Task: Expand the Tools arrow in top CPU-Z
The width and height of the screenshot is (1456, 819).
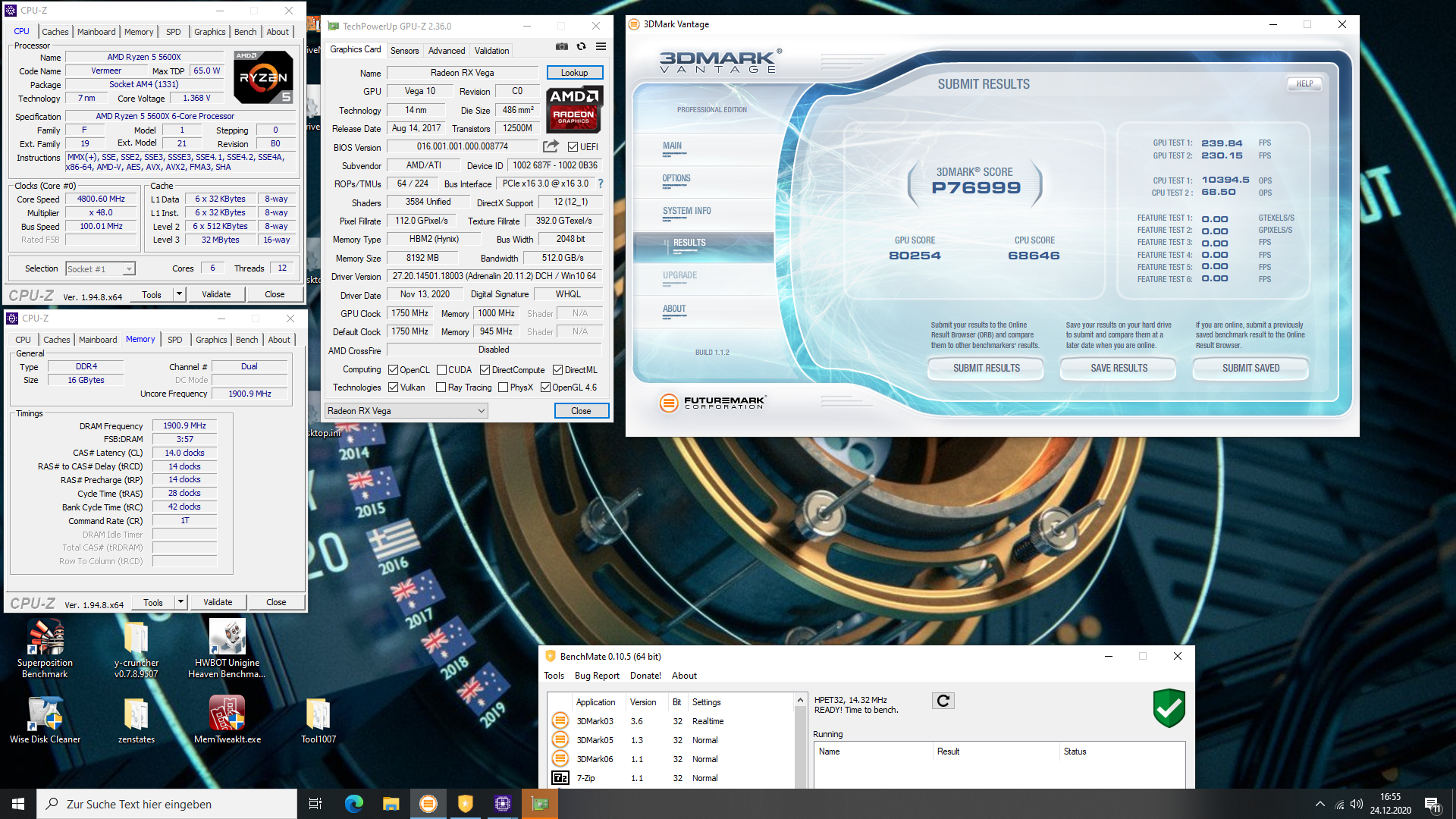Action: 180,294
